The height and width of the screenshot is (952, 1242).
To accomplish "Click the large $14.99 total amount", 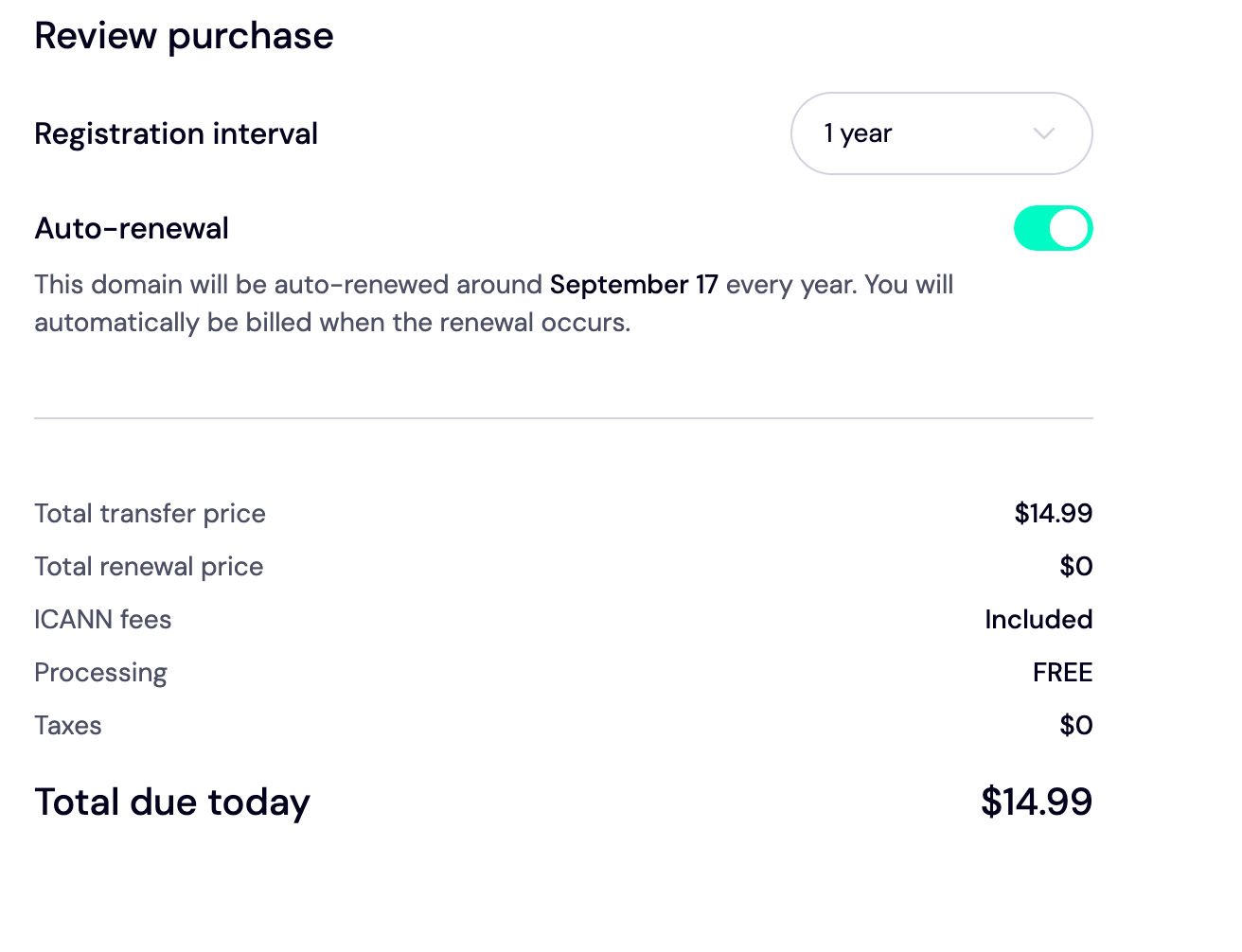I will tap(1036, 802).
